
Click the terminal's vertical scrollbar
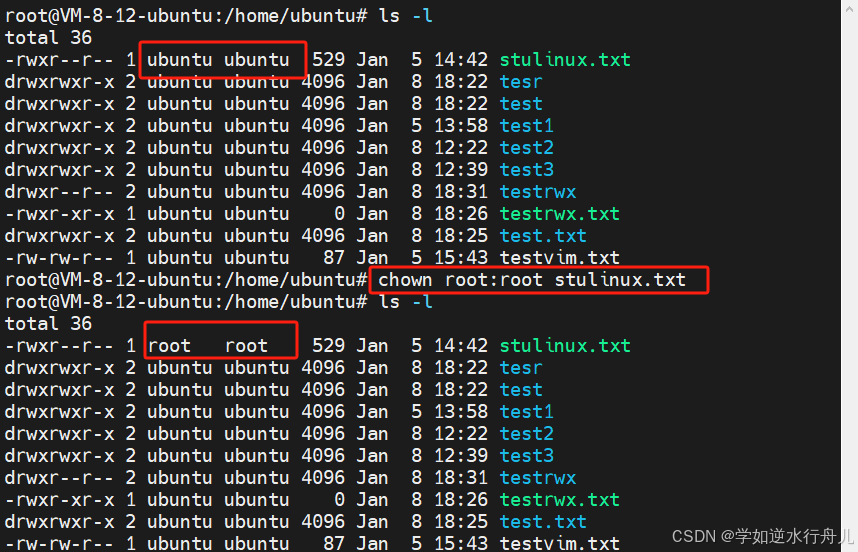pyautogui.click(x=849, y=276)
